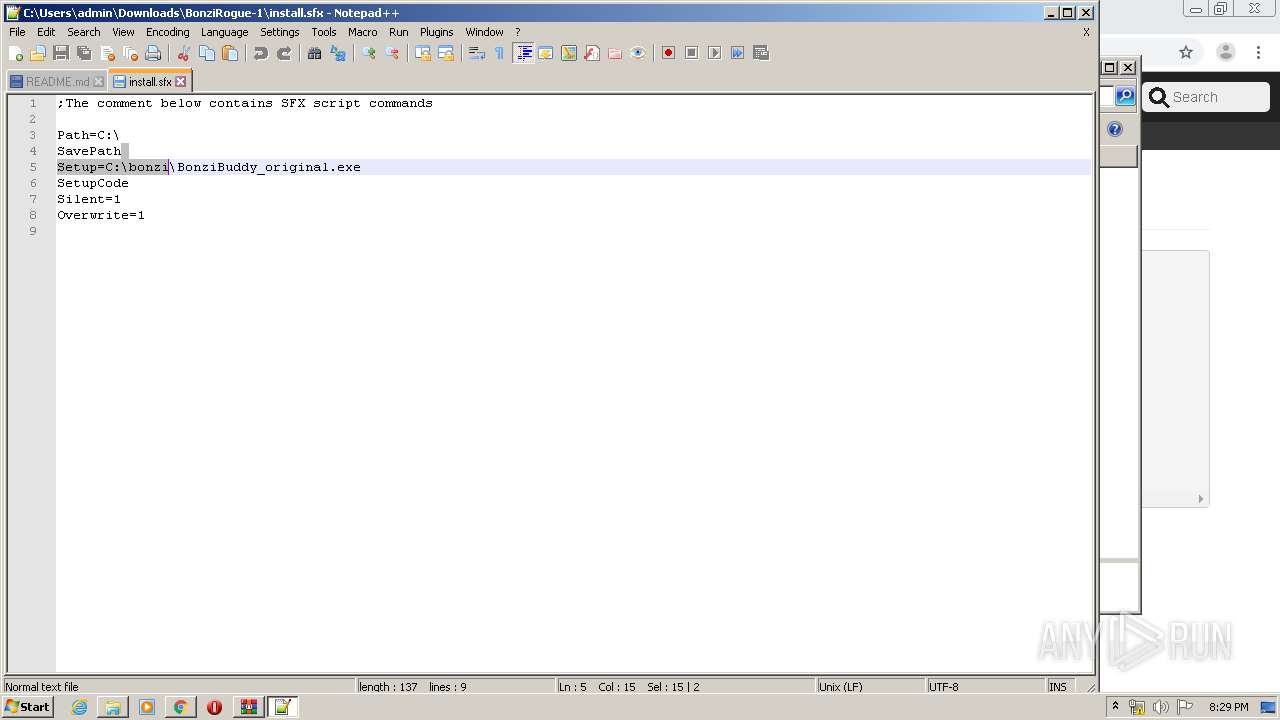Click the Paste clipboard icon
Screen dimensions: 1280x720
tap(230, 53)
